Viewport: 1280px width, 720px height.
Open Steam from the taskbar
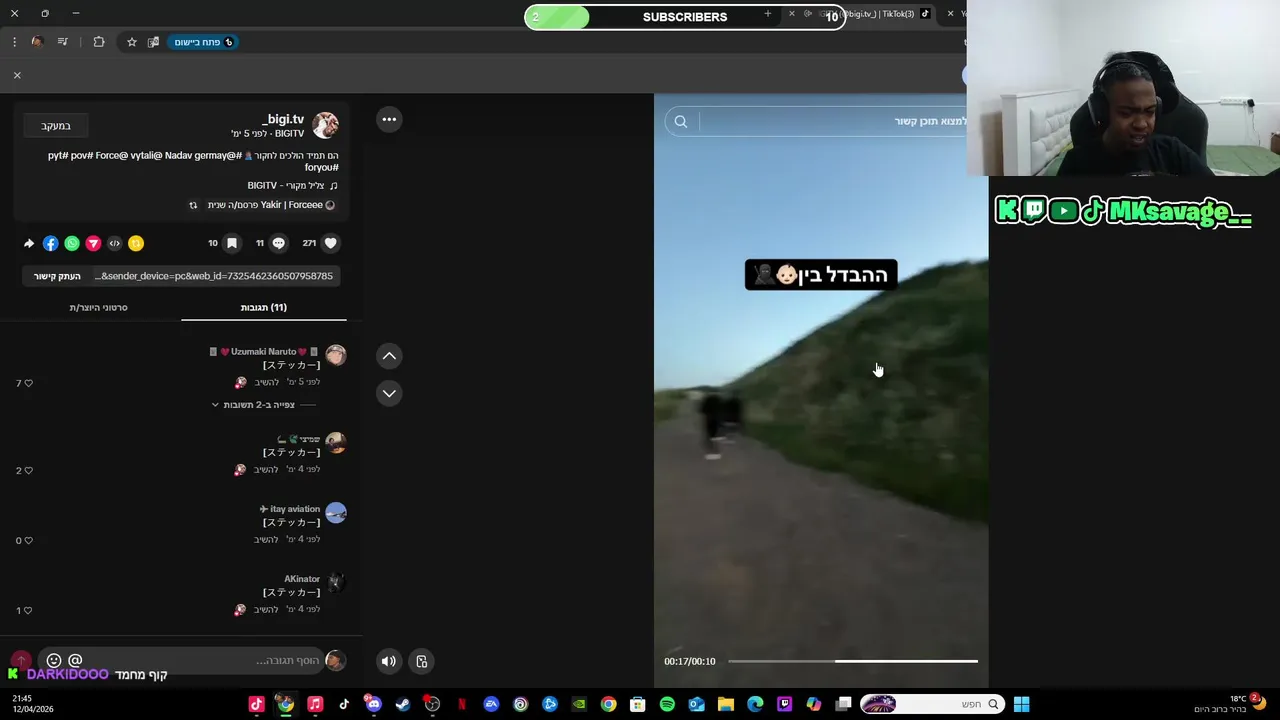[x=403, y=704]
